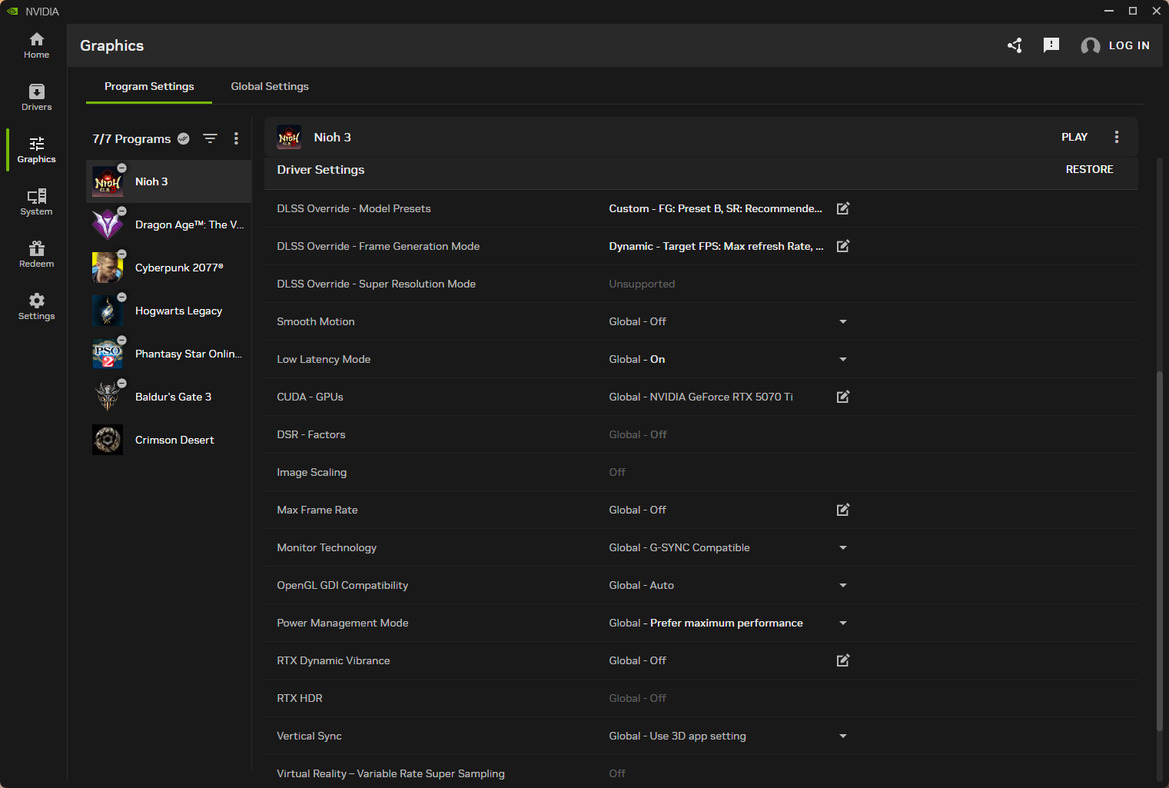Image resolution: width=1169 pixels, height=788 pixels.
Task: Select Crimson Desert in program list
Action: click(174, 440)
